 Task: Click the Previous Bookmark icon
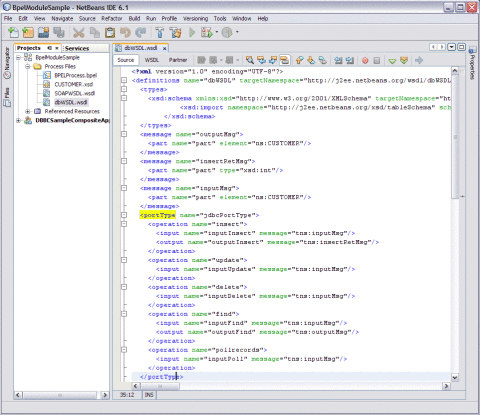pos(300,60)
